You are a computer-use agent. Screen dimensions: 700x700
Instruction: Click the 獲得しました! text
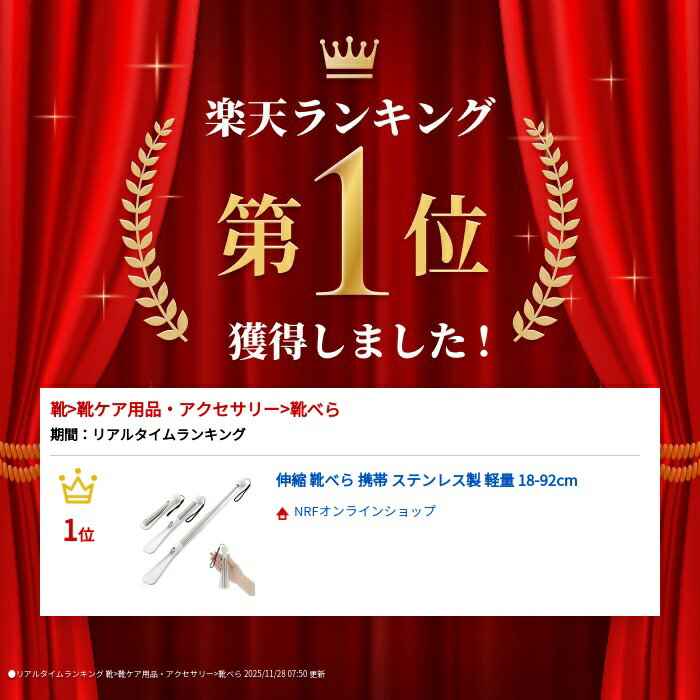click(x=359, y=341)
